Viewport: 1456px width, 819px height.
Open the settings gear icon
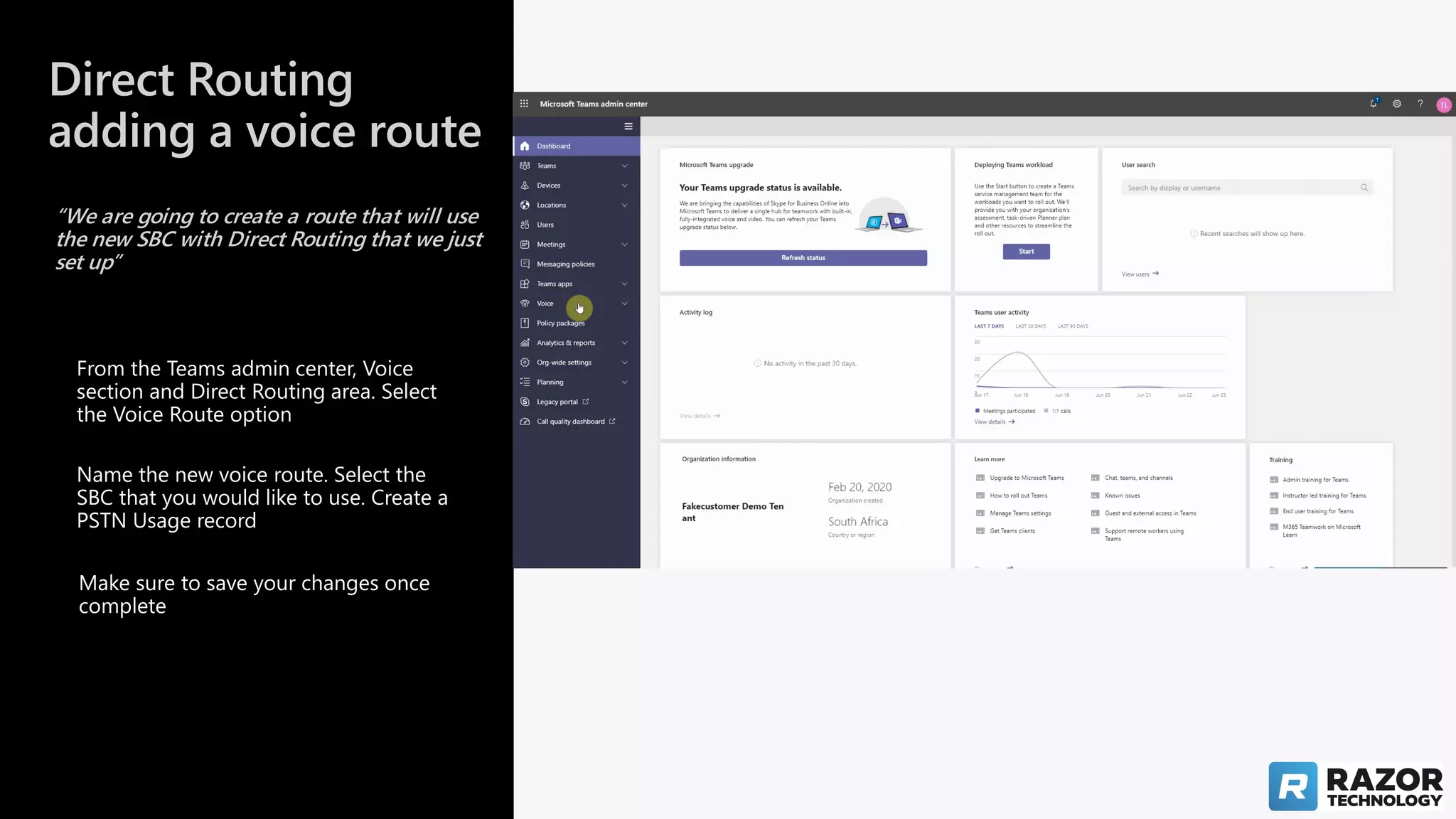point(1397,104)
